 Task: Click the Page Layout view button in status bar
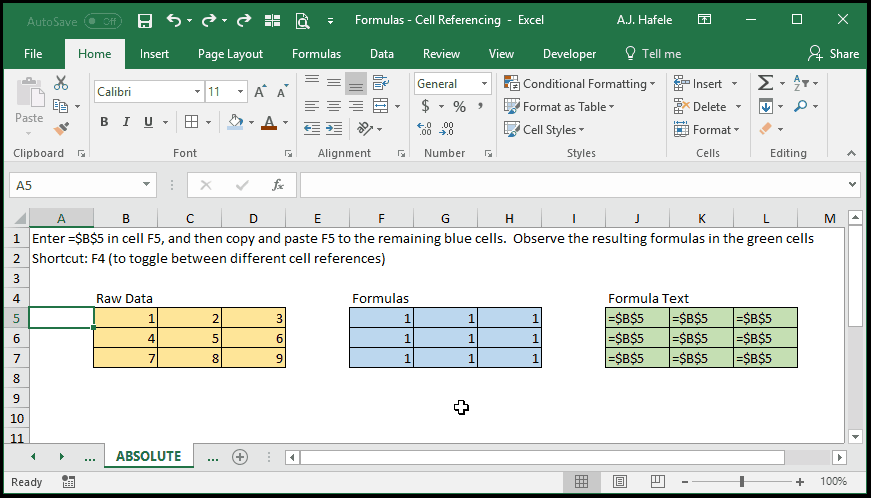pos(619,482)
